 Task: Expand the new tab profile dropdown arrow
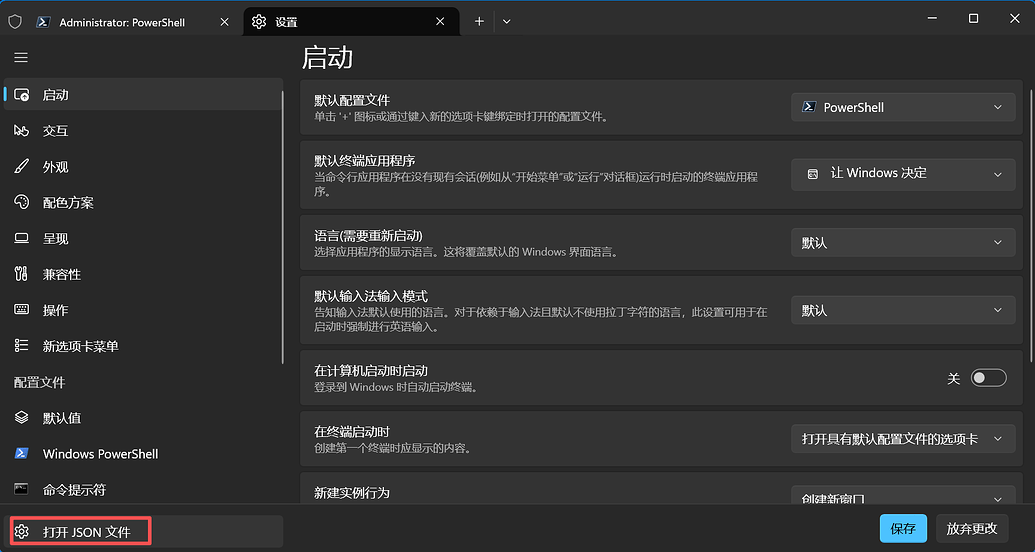506,22
